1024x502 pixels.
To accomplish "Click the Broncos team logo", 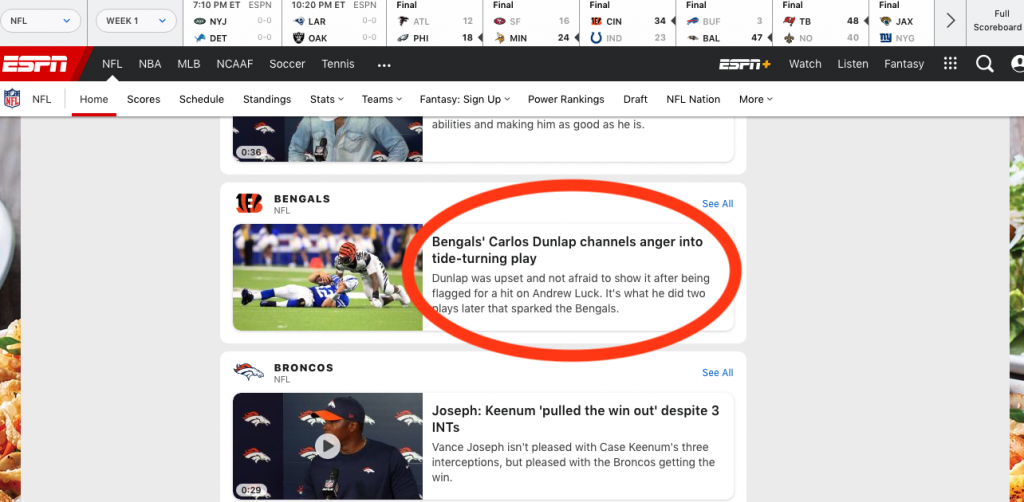I will click(249, 372).
